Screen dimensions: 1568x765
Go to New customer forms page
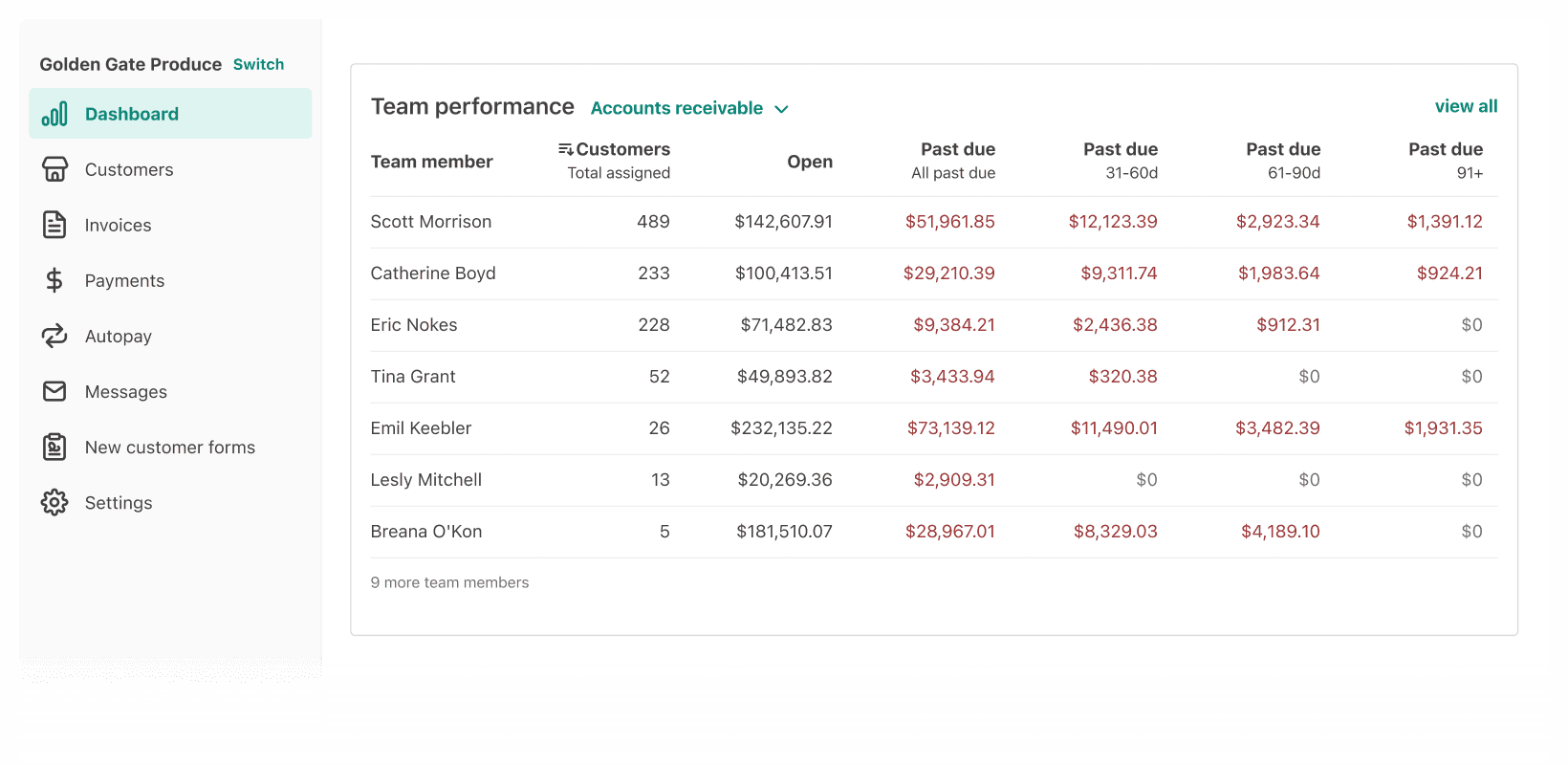[x=169, y=447]
